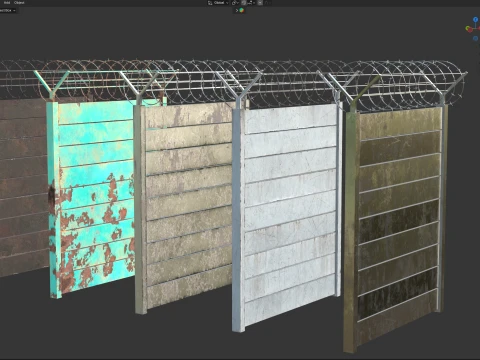Open the Object menu in viewport header
Viewport: 480px width, 360px height.
pos(19,3)
